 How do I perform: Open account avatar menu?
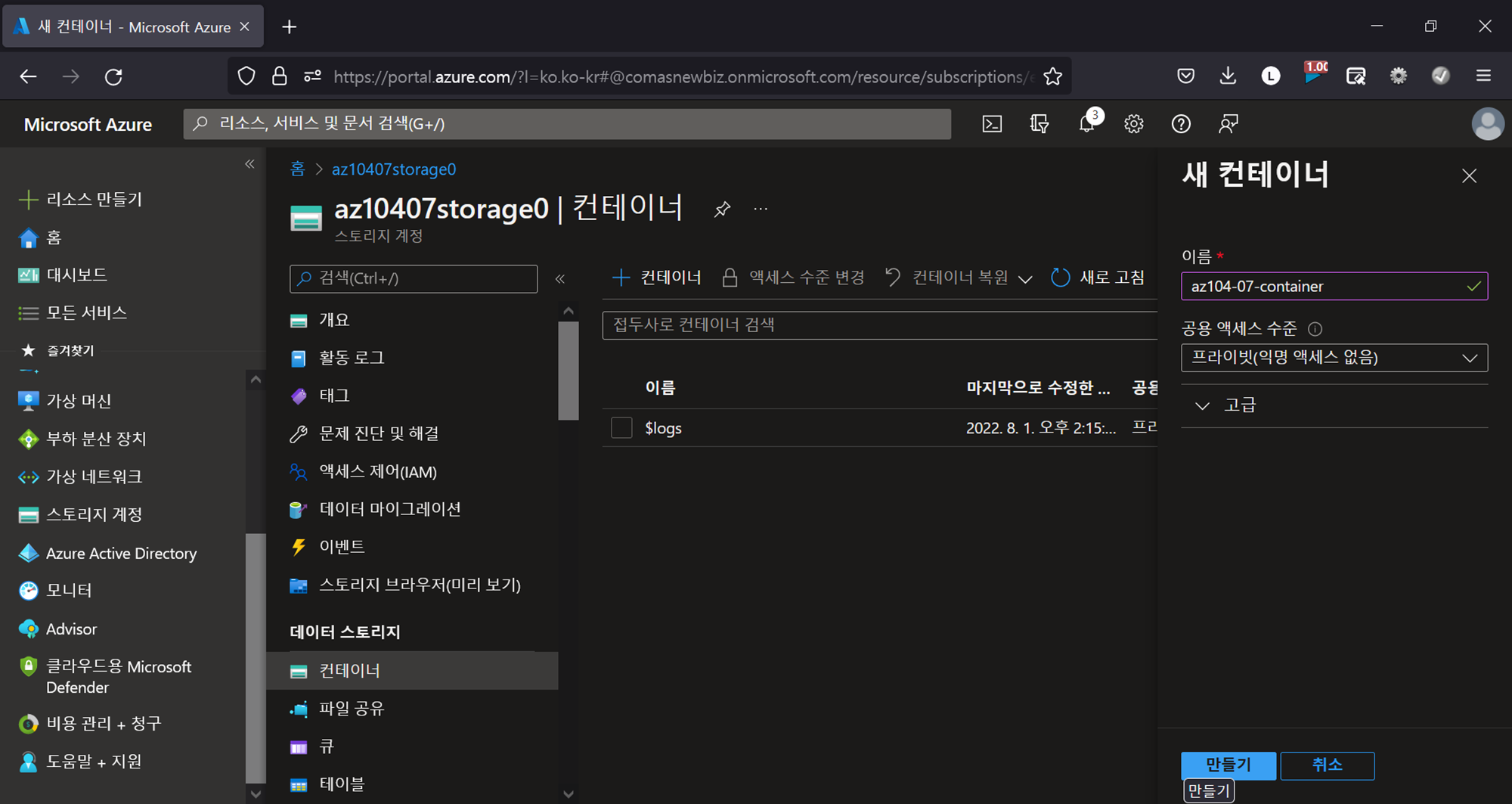[x=1488, y=124]
